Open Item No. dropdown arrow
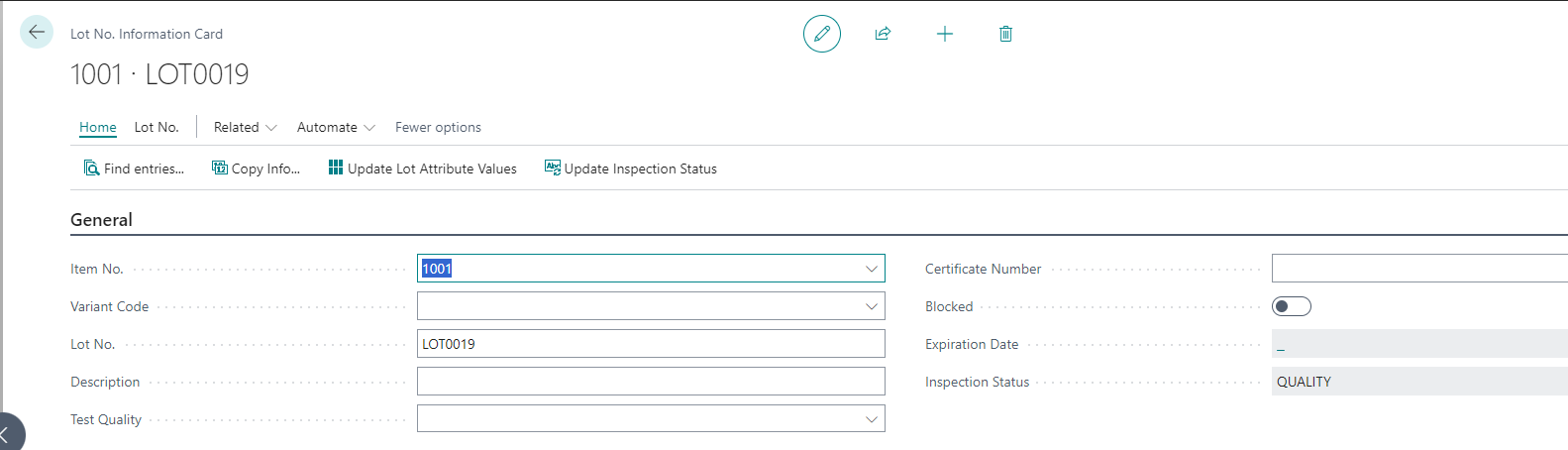This screenshot has width=1568, height=450. 872,269
